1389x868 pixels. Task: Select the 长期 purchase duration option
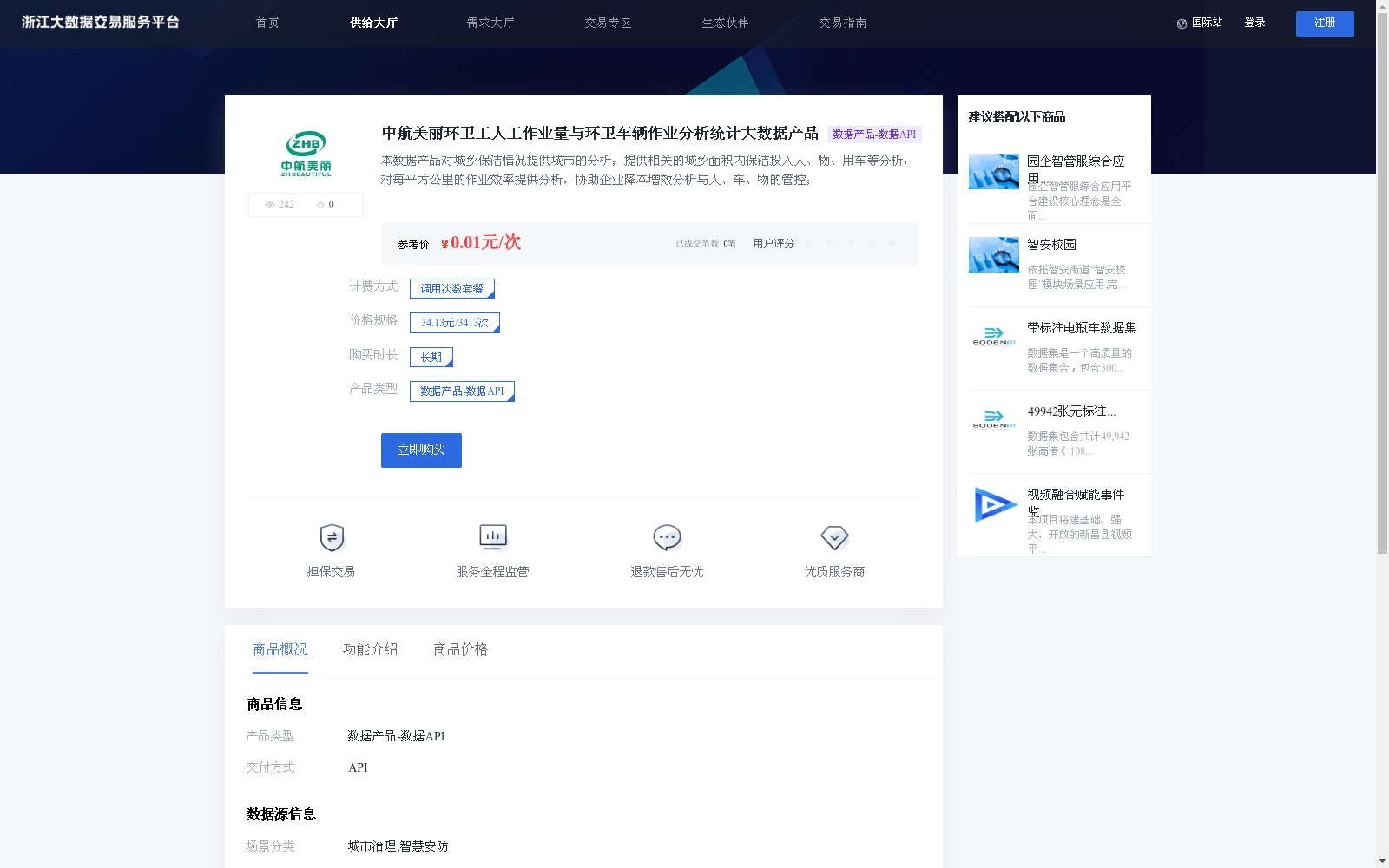tap(431, 357)
